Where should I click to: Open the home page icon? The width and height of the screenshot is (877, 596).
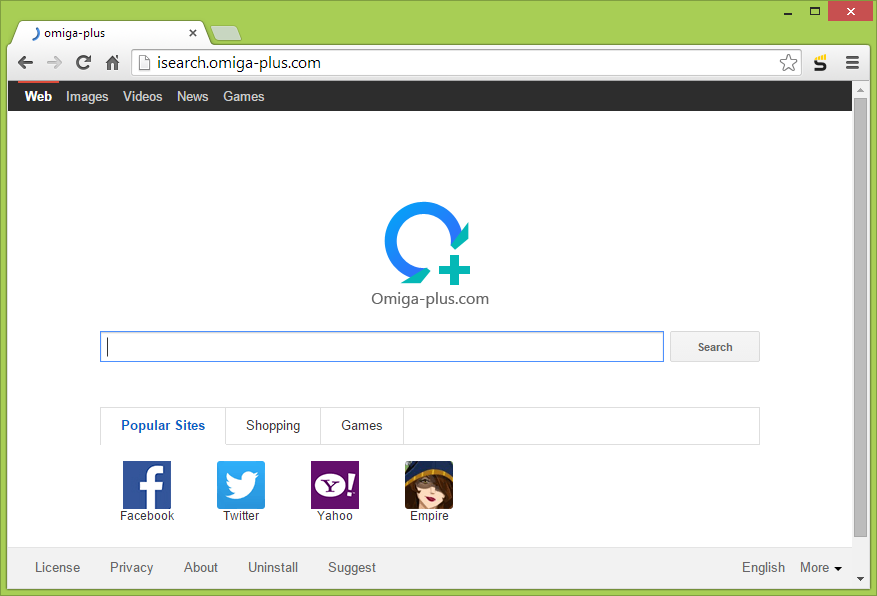click(x=112, y=63)
